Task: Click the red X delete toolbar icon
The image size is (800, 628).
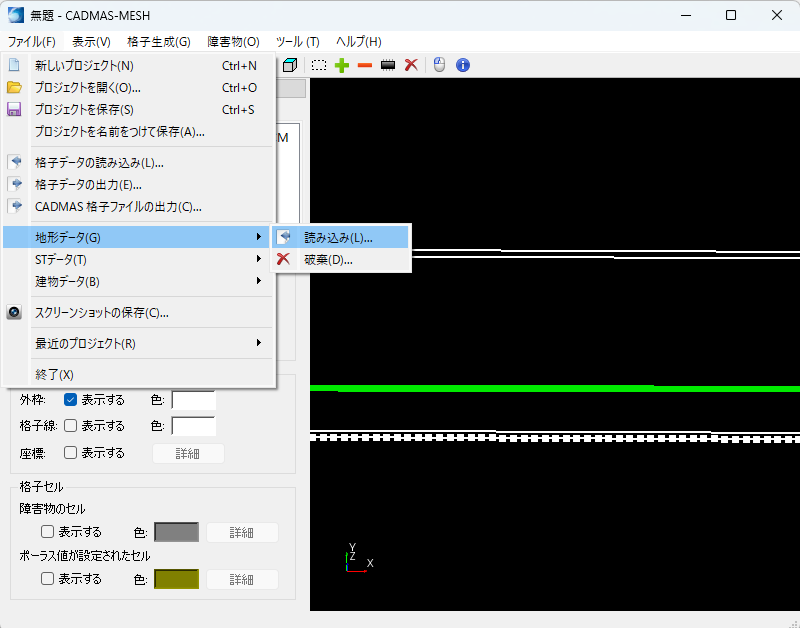Action: 410,65
